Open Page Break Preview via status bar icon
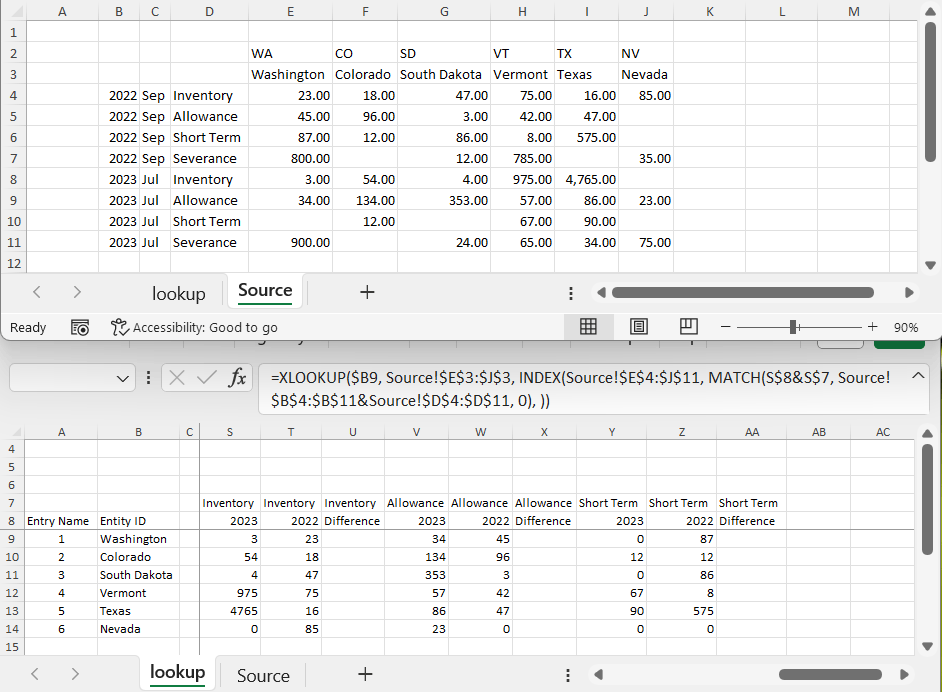942x692 pixels. pos(688,327)
